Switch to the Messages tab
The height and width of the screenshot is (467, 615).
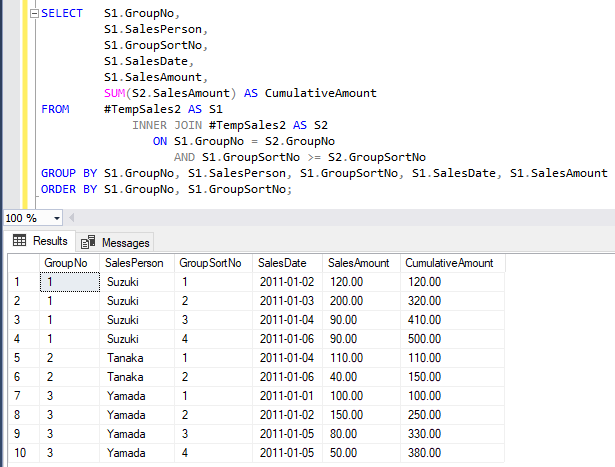coord(116,242)
